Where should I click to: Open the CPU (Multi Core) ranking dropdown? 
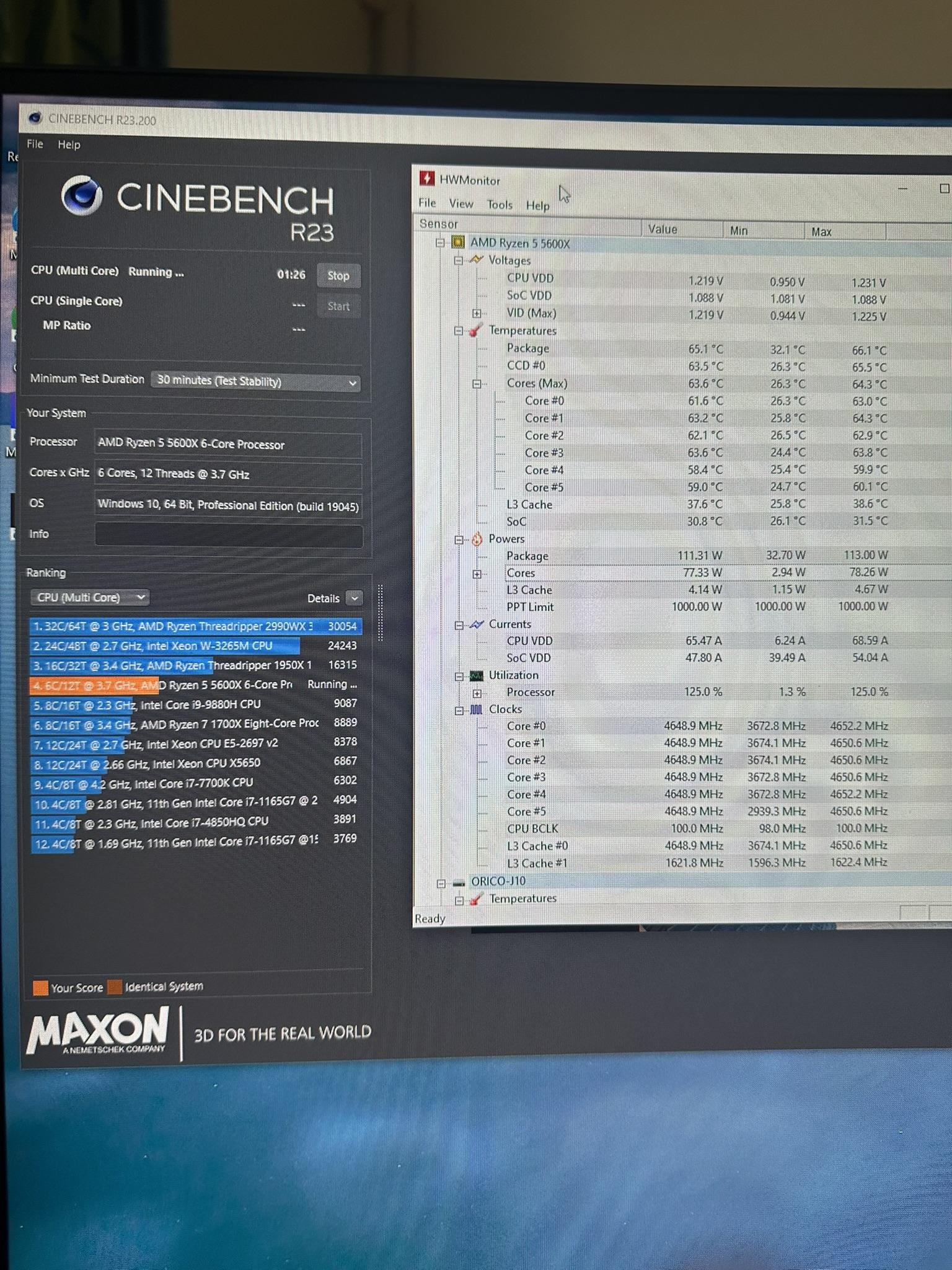pos(90,597)
